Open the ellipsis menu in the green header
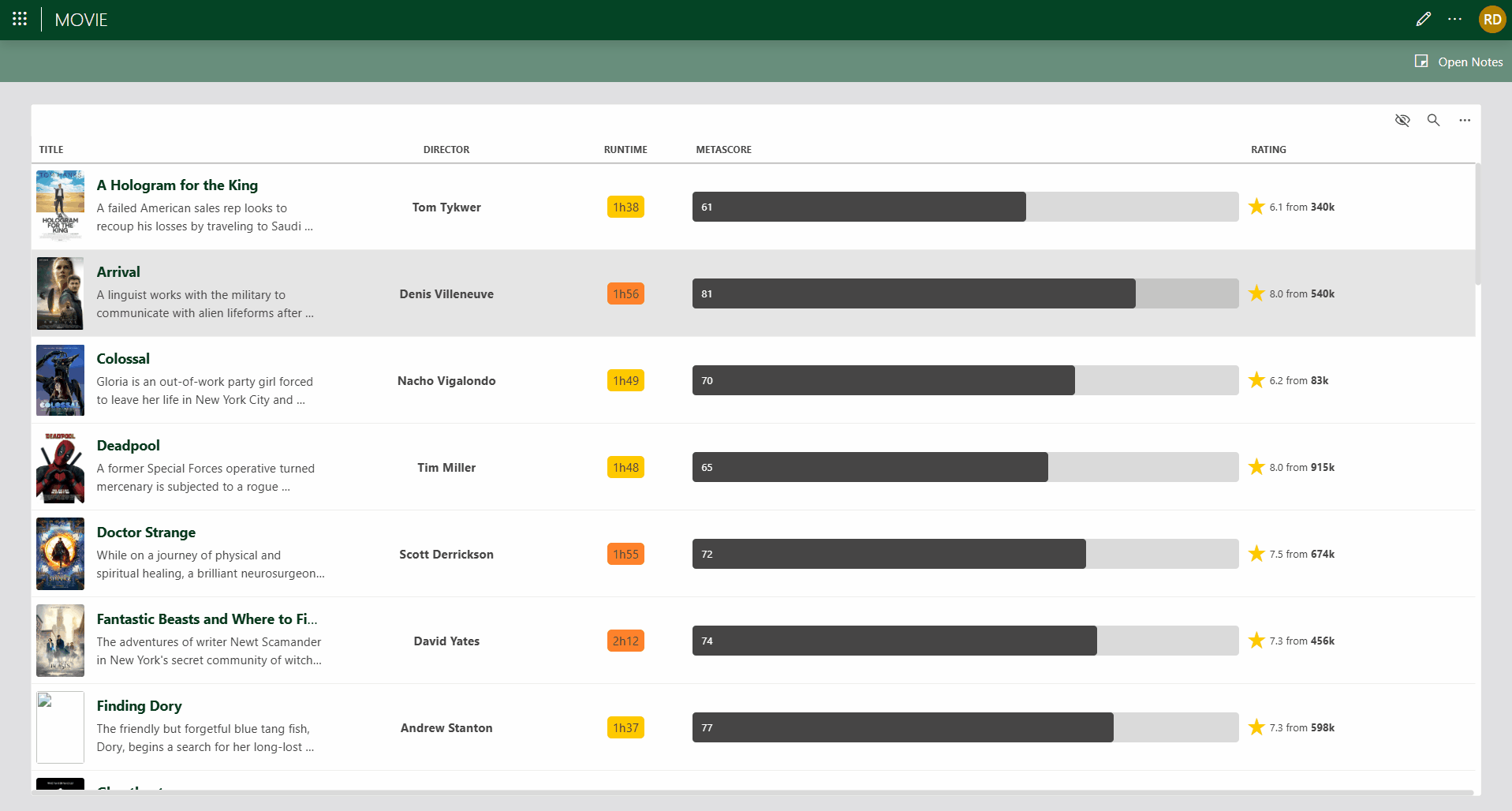1512x811 pixels. click(x=1455, y=19)
